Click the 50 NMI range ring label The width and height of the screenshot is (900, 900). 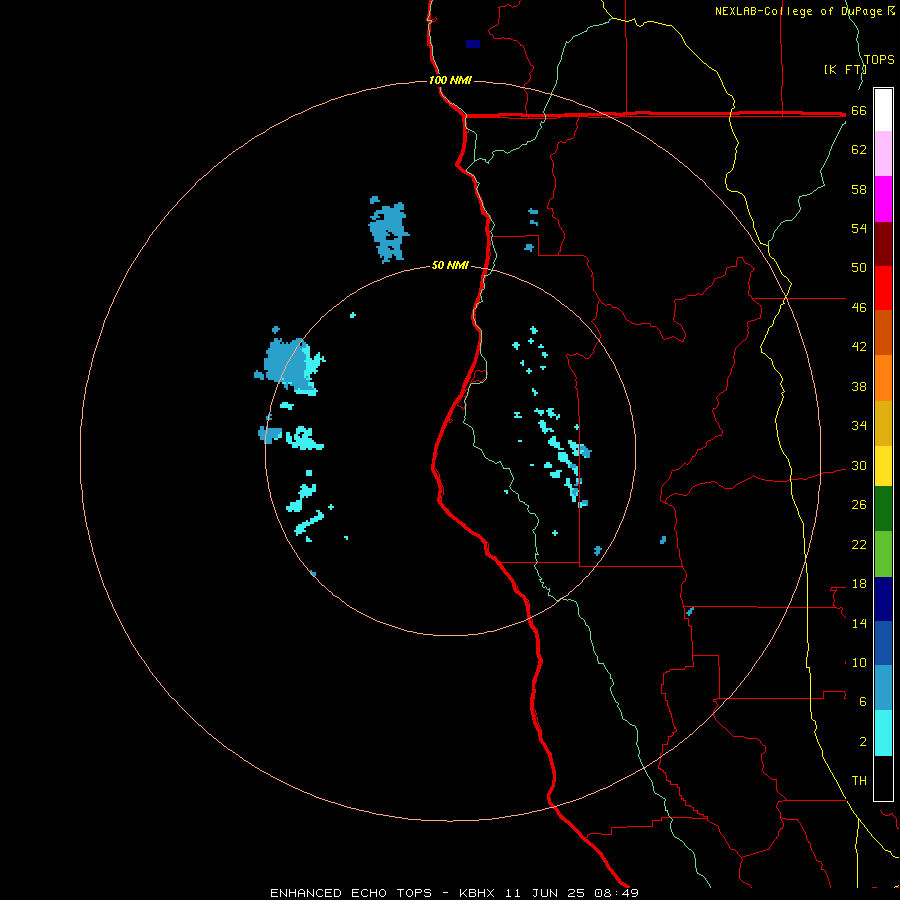[450, 265]
